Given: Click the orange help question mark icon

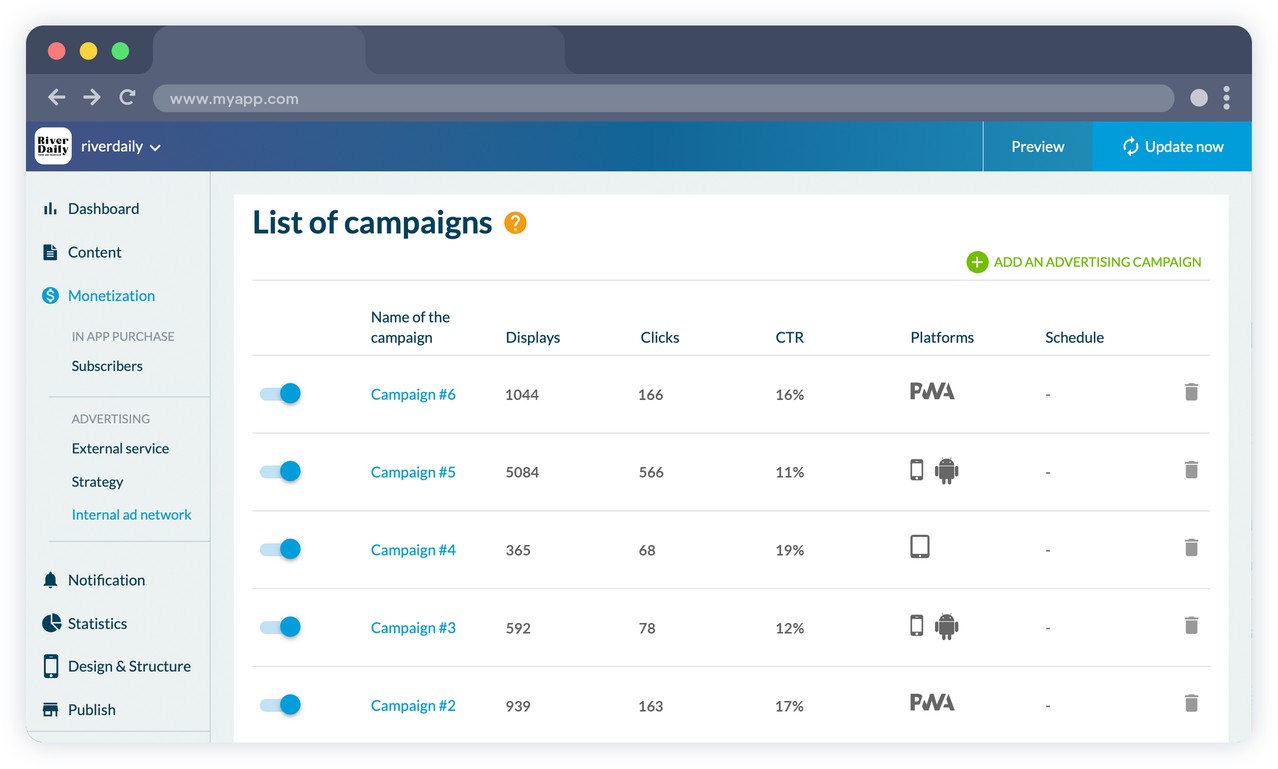Looking at the screenshot, I should [x=515, y=223].
